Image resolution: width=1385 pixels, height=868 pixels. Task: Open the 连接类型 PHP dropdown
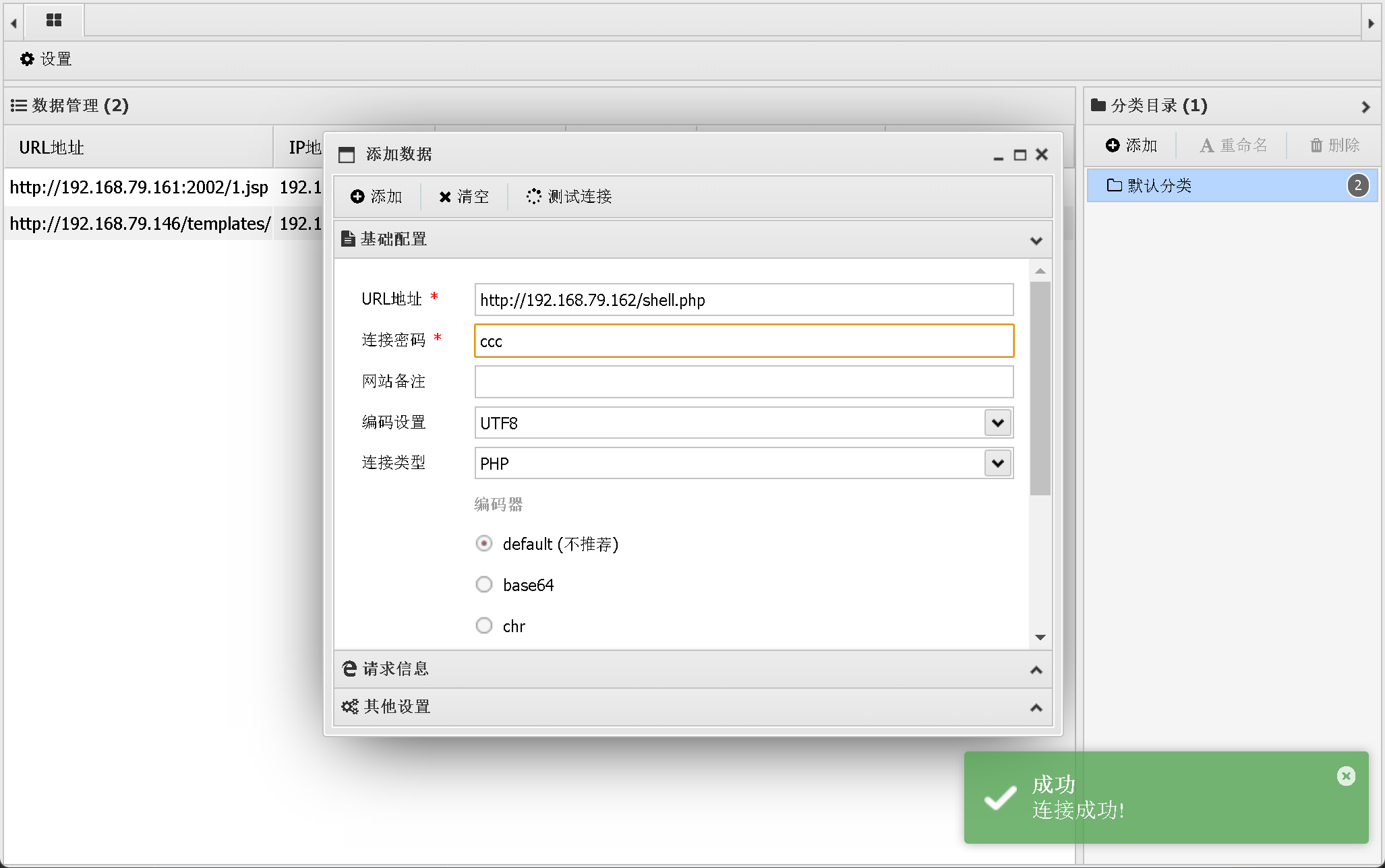(x=998, y=464)
